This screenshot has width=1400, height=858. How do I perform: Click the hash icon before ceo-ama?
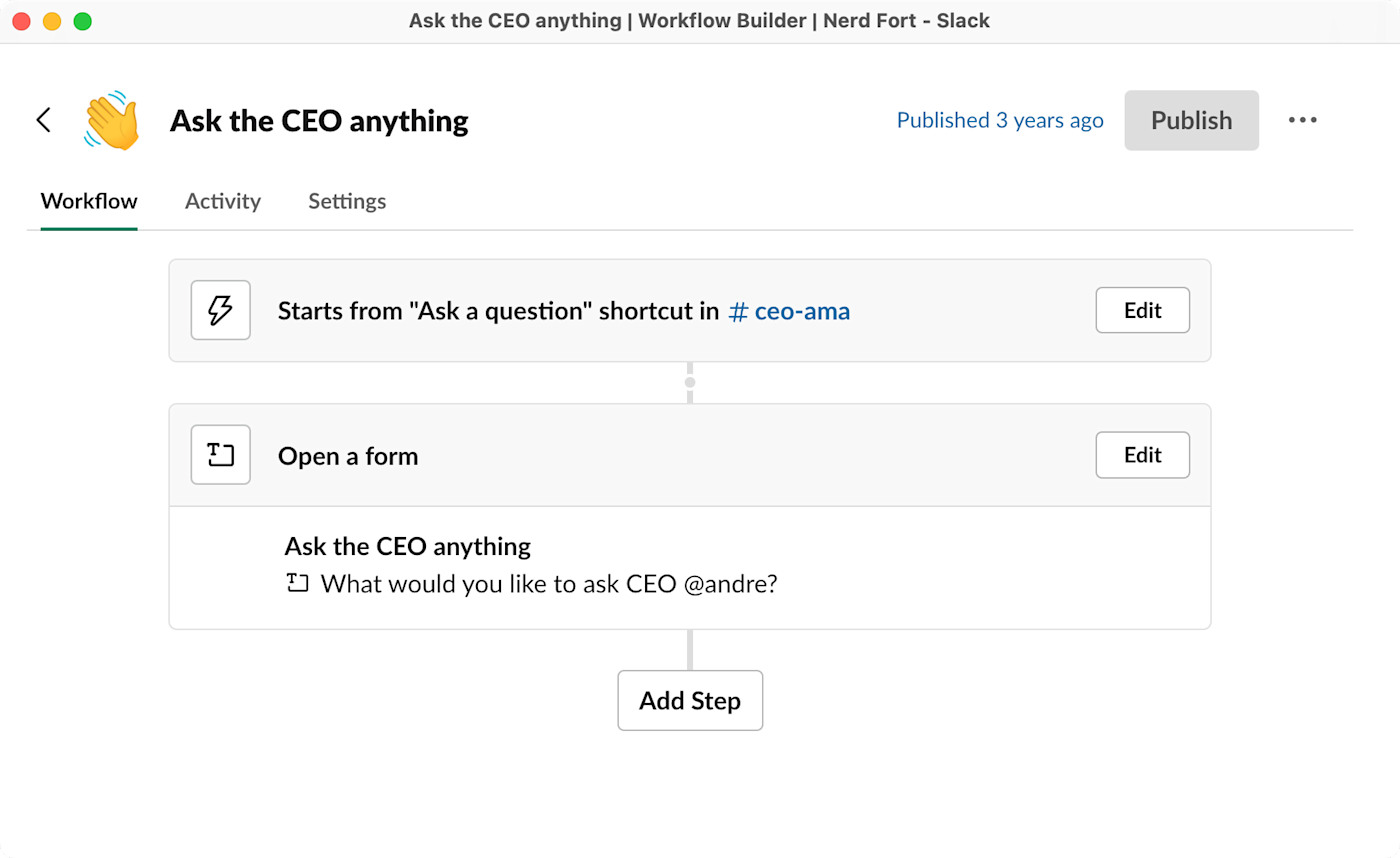coord(738,311)
